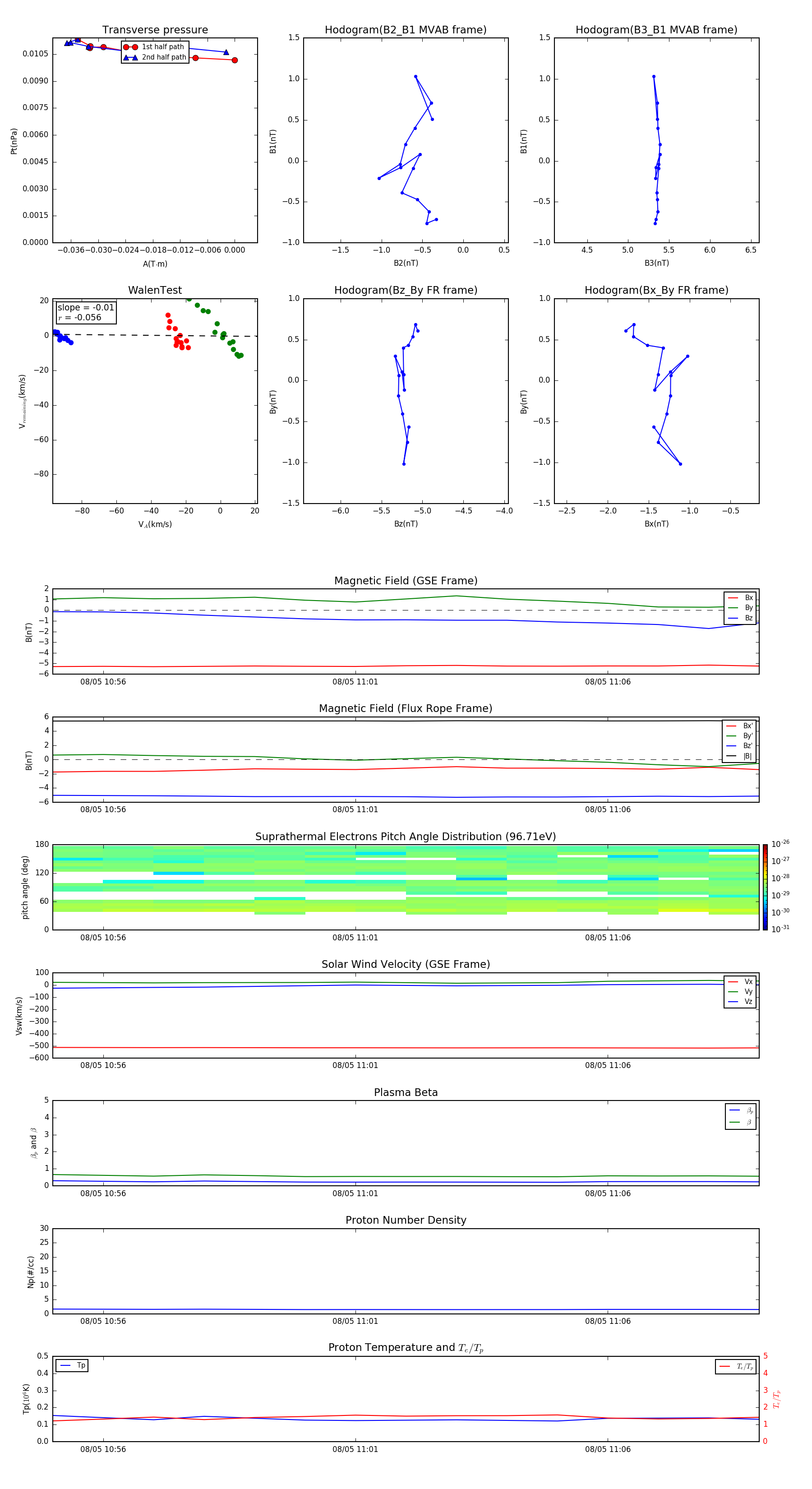Click the topmost point of B2_B1 hodogram
This screenshot has width=812, height=1489.
pos(415,76)
